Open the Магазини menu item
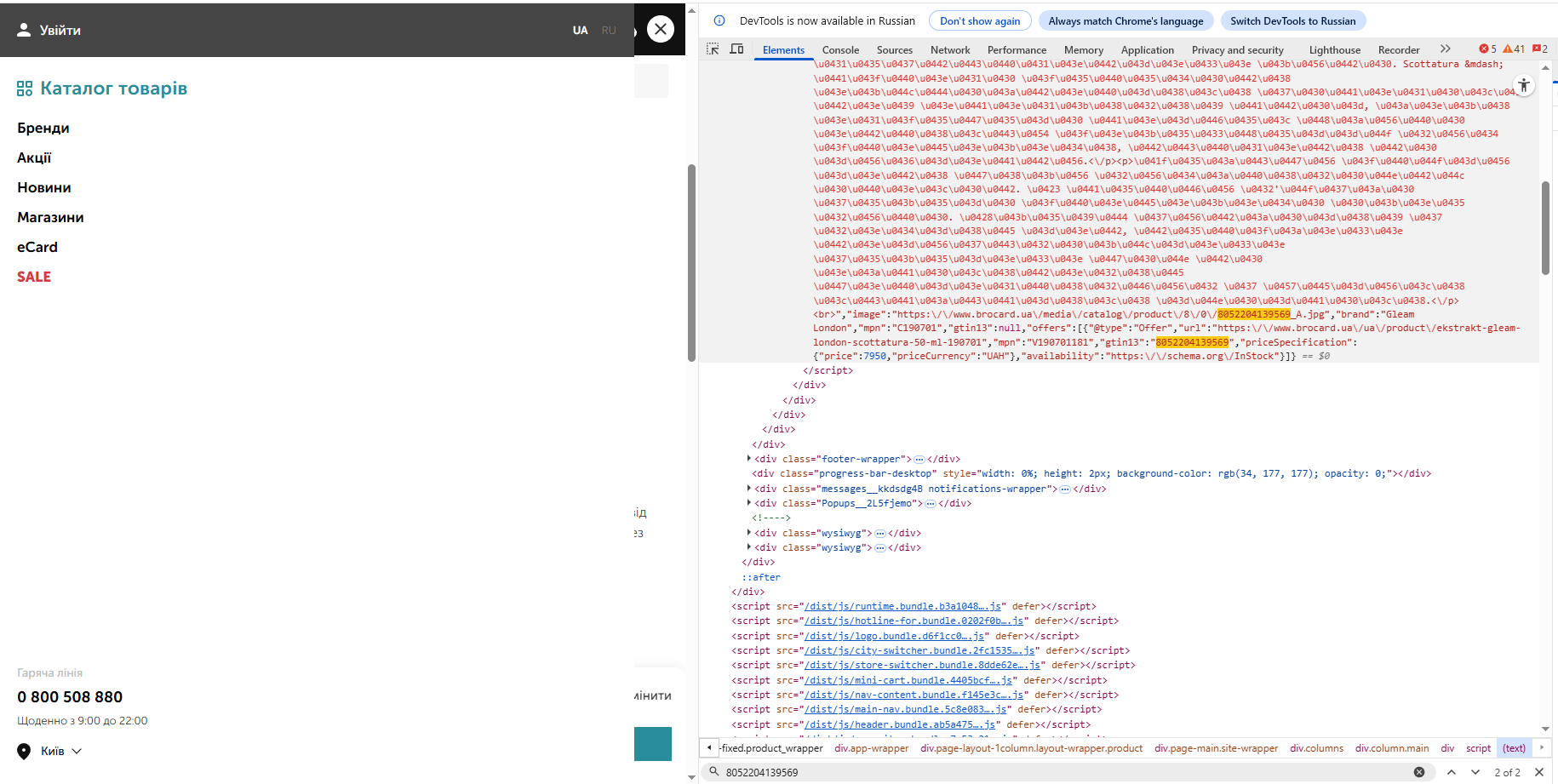 click(50, 217)
